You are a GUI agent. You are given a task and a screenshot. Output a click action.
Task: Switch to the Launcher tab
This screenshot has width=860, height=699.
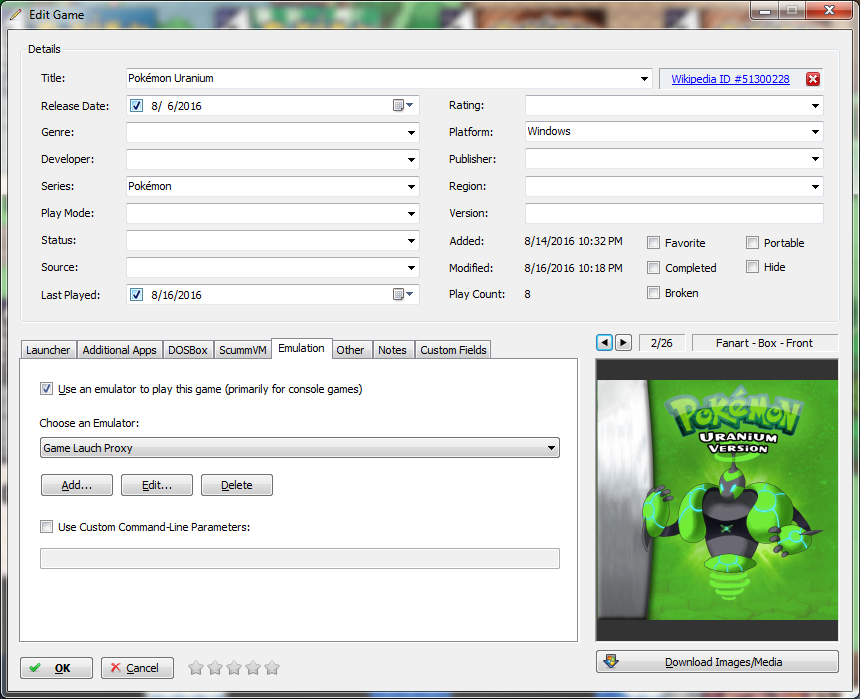point(48,350)
